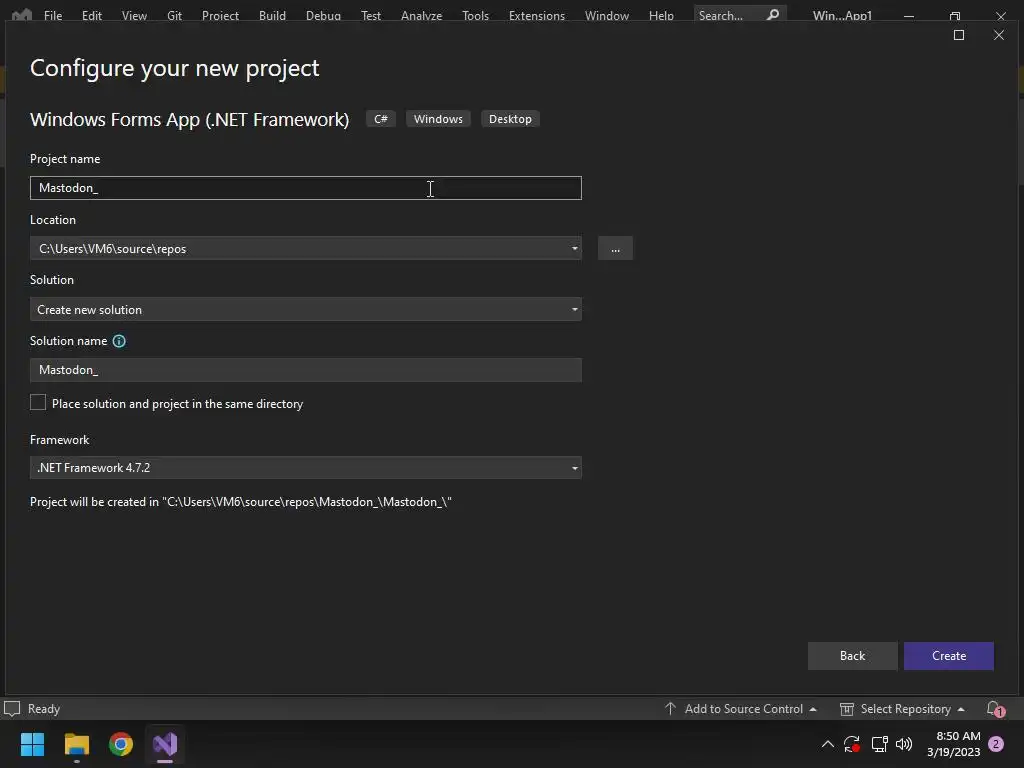Click the search magnifier icon in the title bar
Screen dimensions: 1024x768
tap(773, 14)
